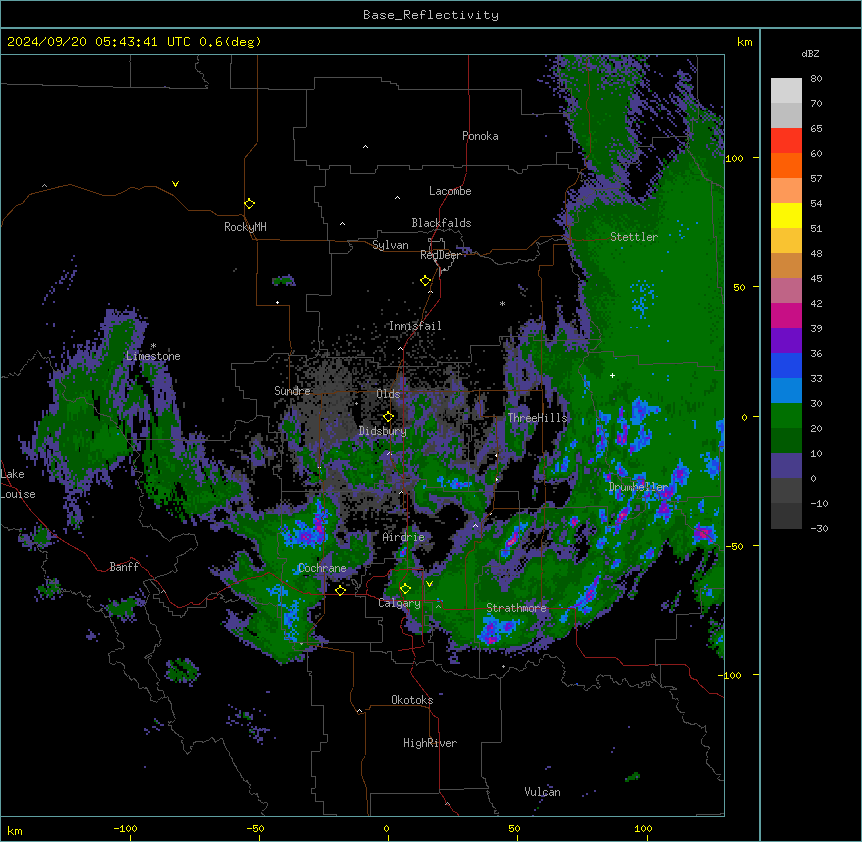Click the Cochrane label
This screenshot has width=862, height=842.
pyautogui.click(x=322, y=568)
